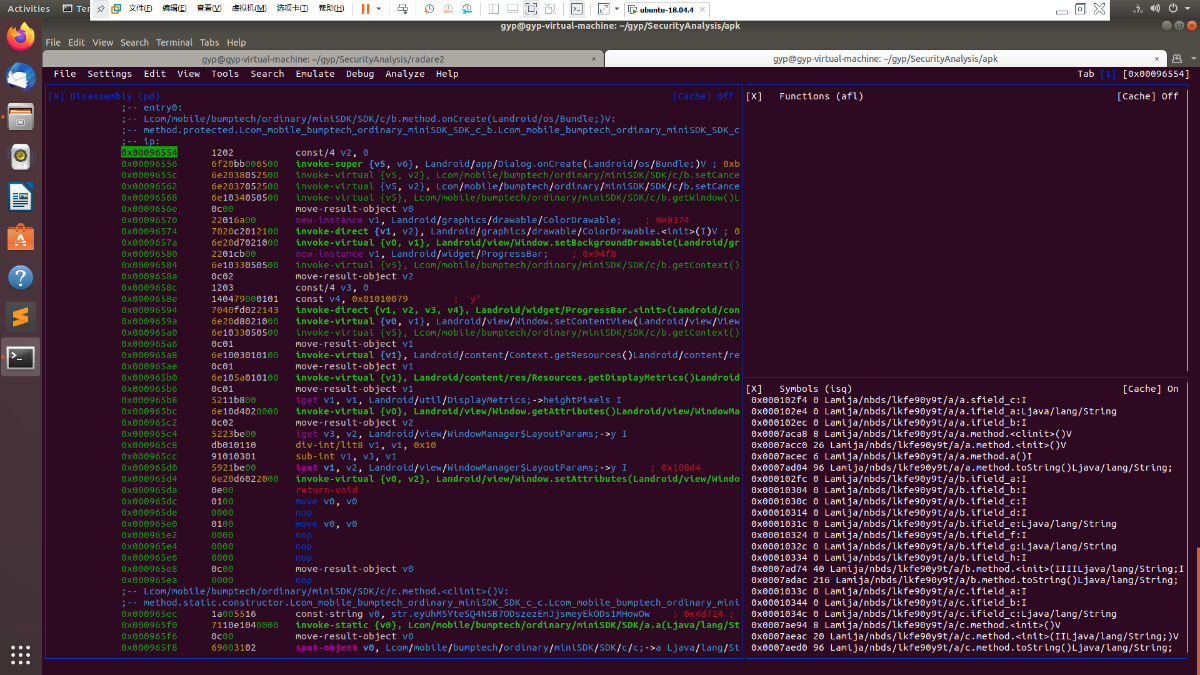Click the Tab [1] indicator in radare2
1200x675 pixels.
[1096, 74]
